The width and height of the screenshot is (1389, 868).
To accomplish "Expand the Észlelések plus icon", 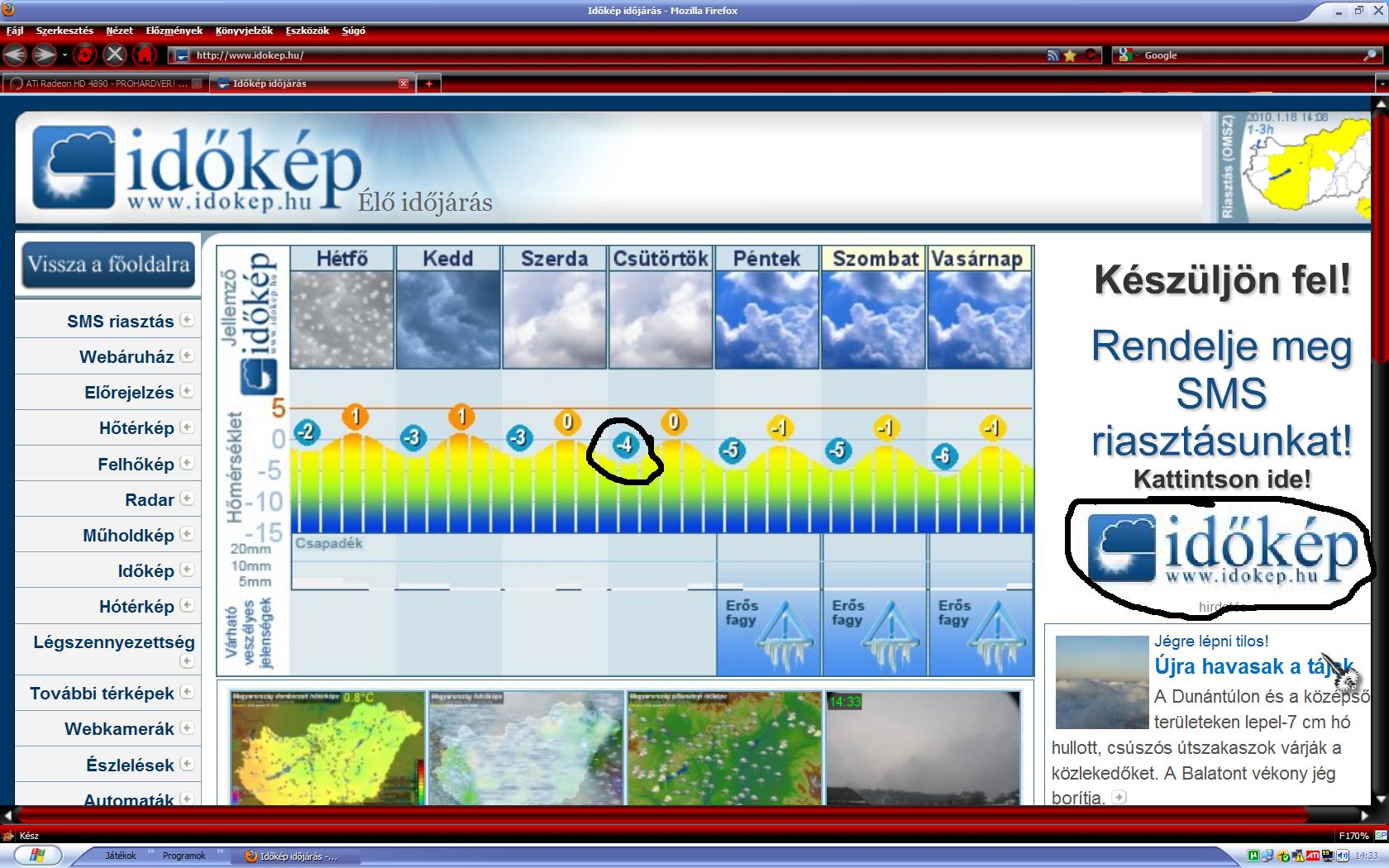I will point(187,764).
